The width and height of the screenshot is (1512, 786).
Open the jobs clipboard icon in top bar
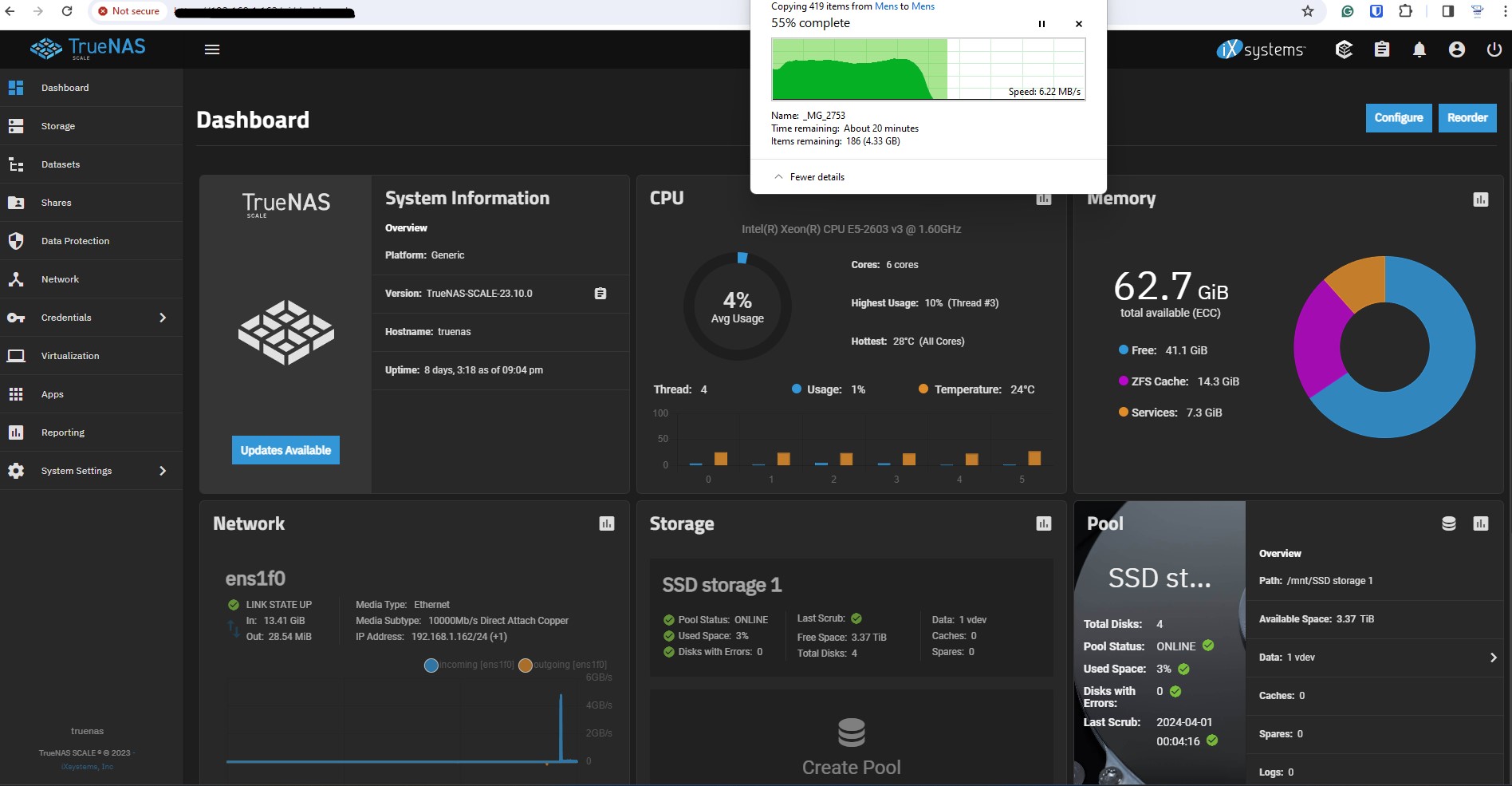(1382, 49)
